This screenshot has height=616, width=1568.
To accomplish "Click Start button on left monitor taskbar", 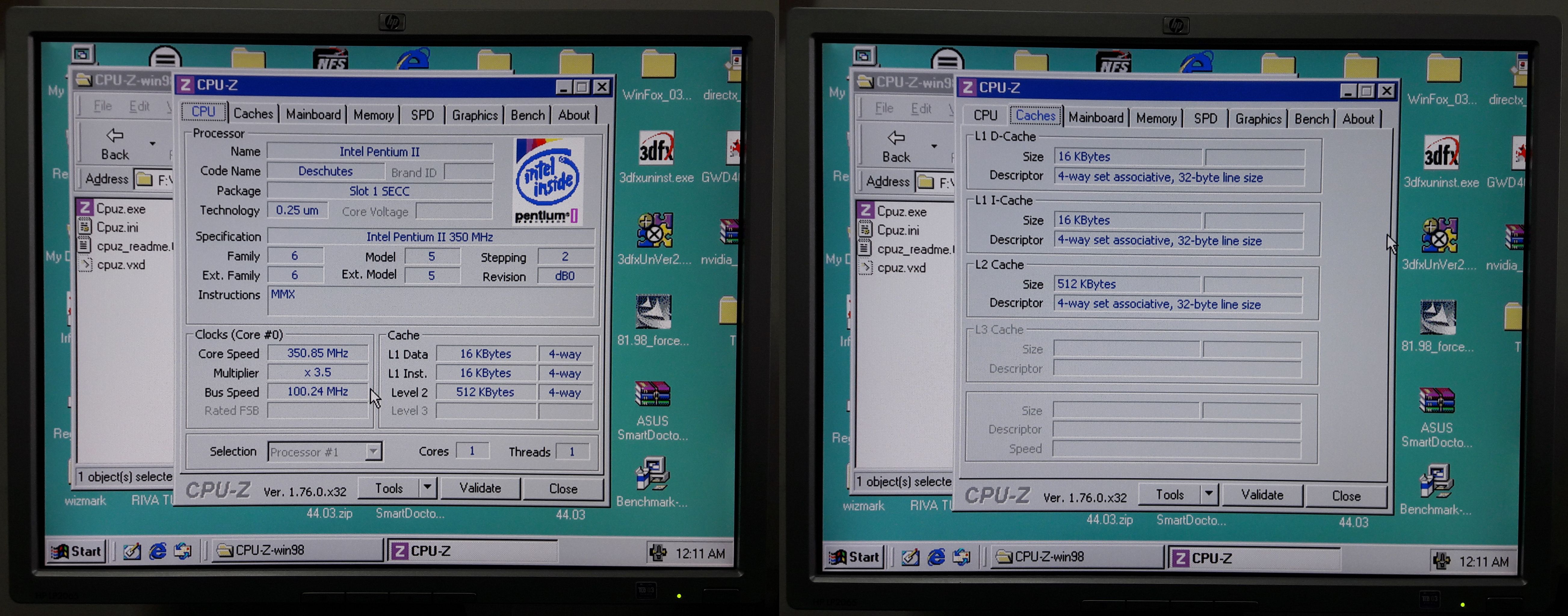I will [76, 551].
